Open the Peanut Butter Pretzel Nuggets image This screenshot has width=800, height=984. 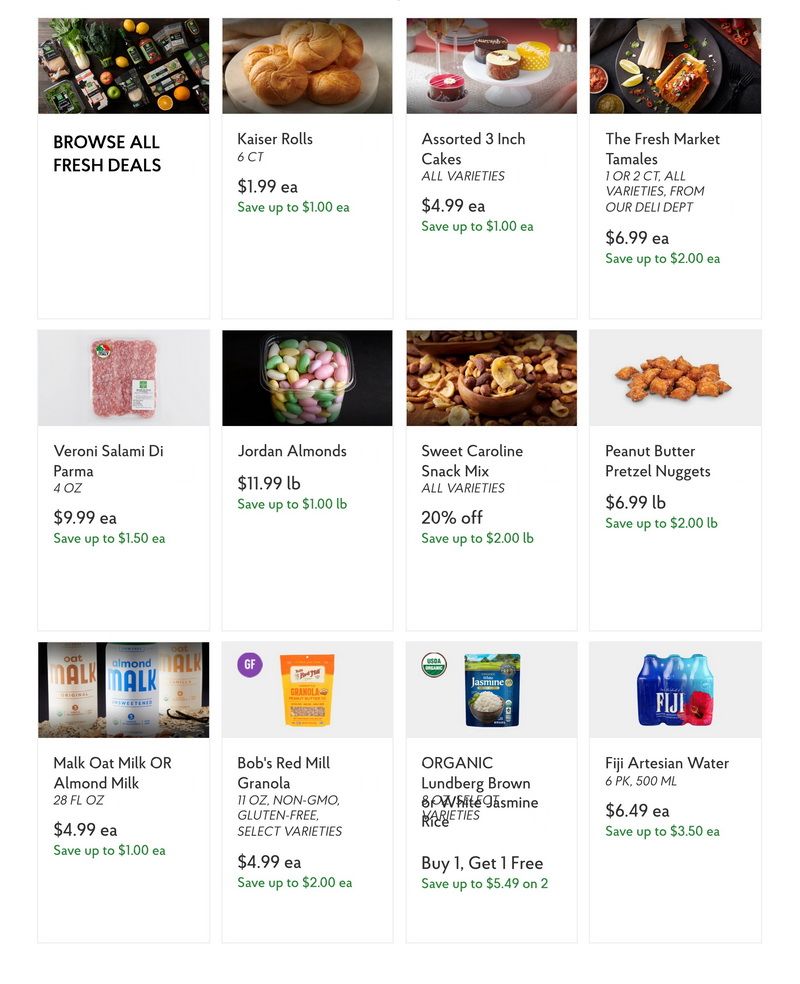[675, 377]
